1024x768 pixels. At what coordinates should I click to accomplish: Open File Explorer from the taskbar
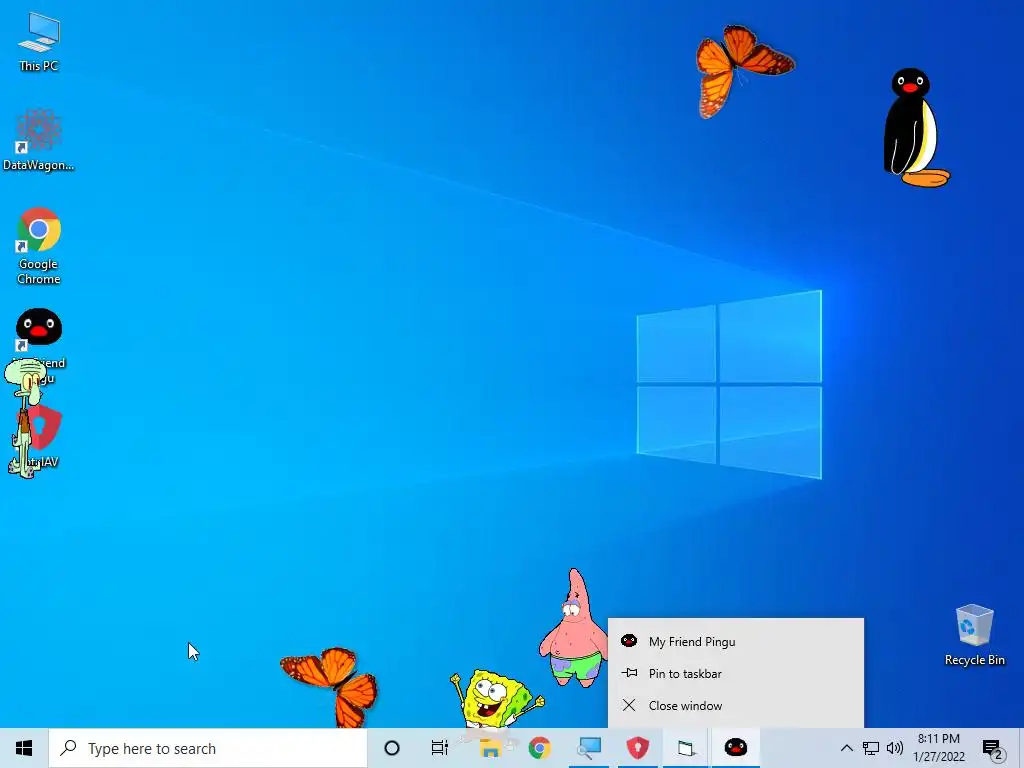coord(490,748)
